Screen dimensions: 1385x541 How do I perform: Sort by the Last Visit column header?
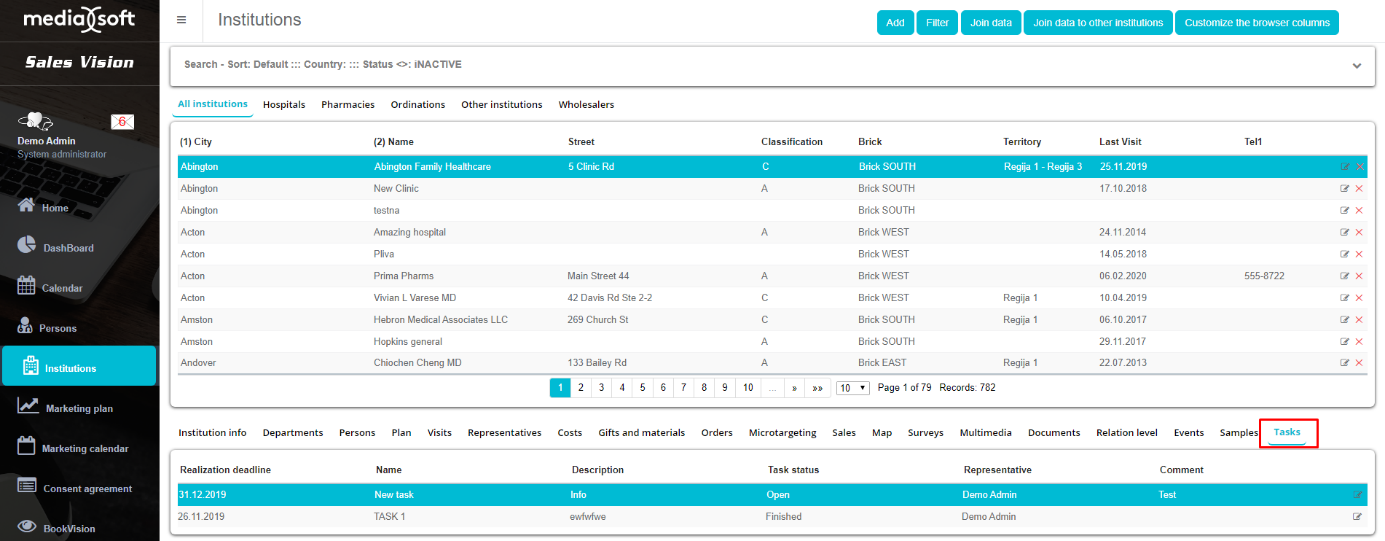(x=1120, y=142)
